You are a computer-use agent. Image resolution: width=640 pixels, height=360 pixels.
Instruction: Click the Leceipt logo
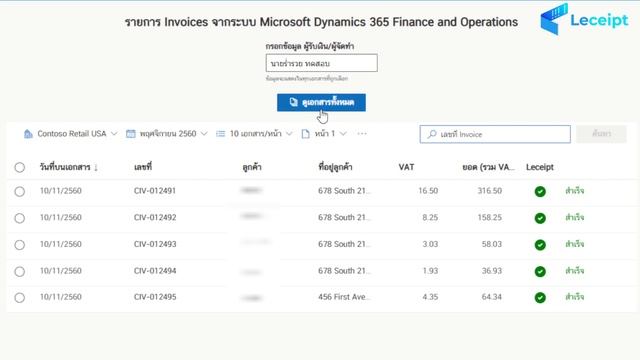pos(584,19)
